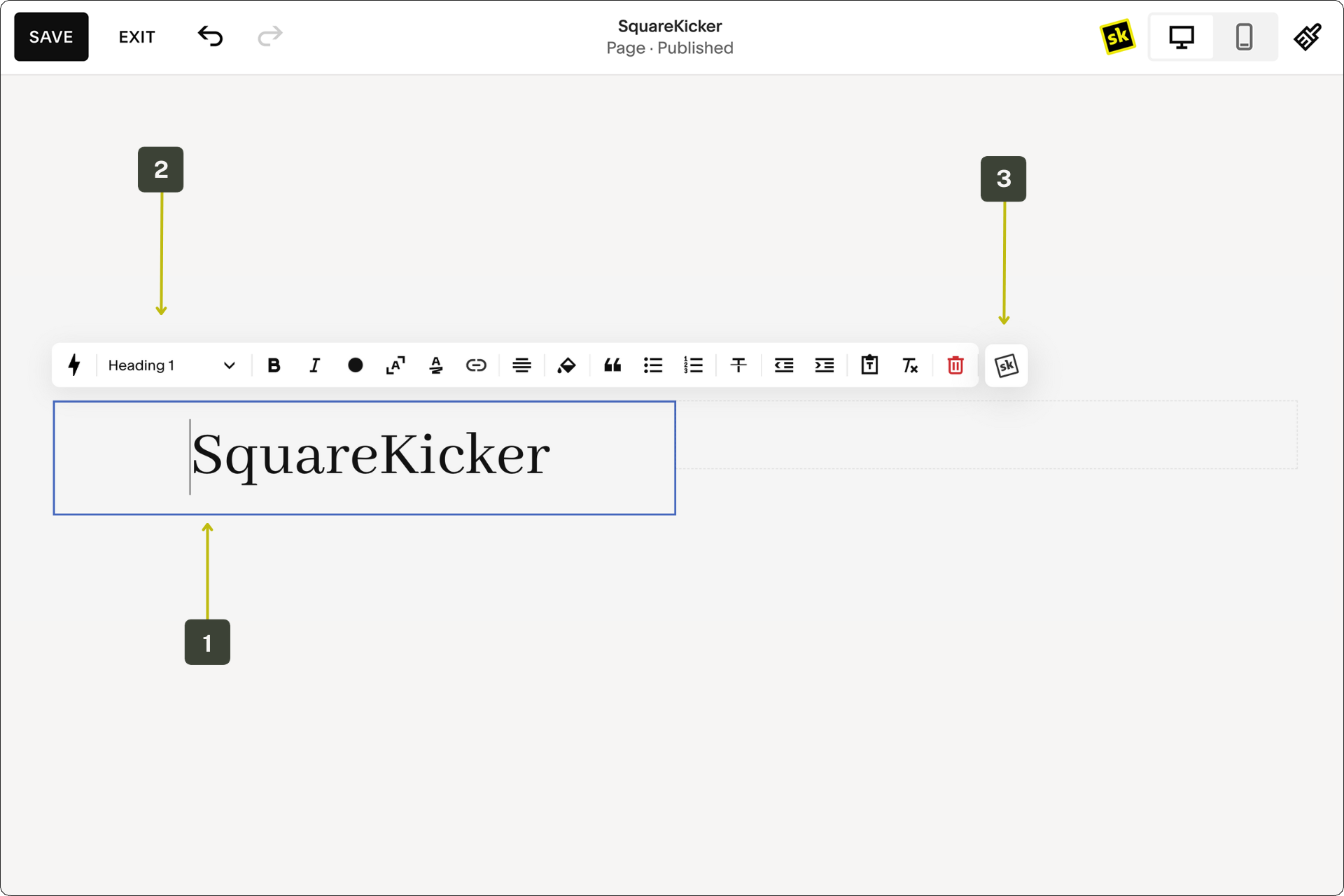Apply blockquote formatting
The image size is (1344, 896).
612,365
